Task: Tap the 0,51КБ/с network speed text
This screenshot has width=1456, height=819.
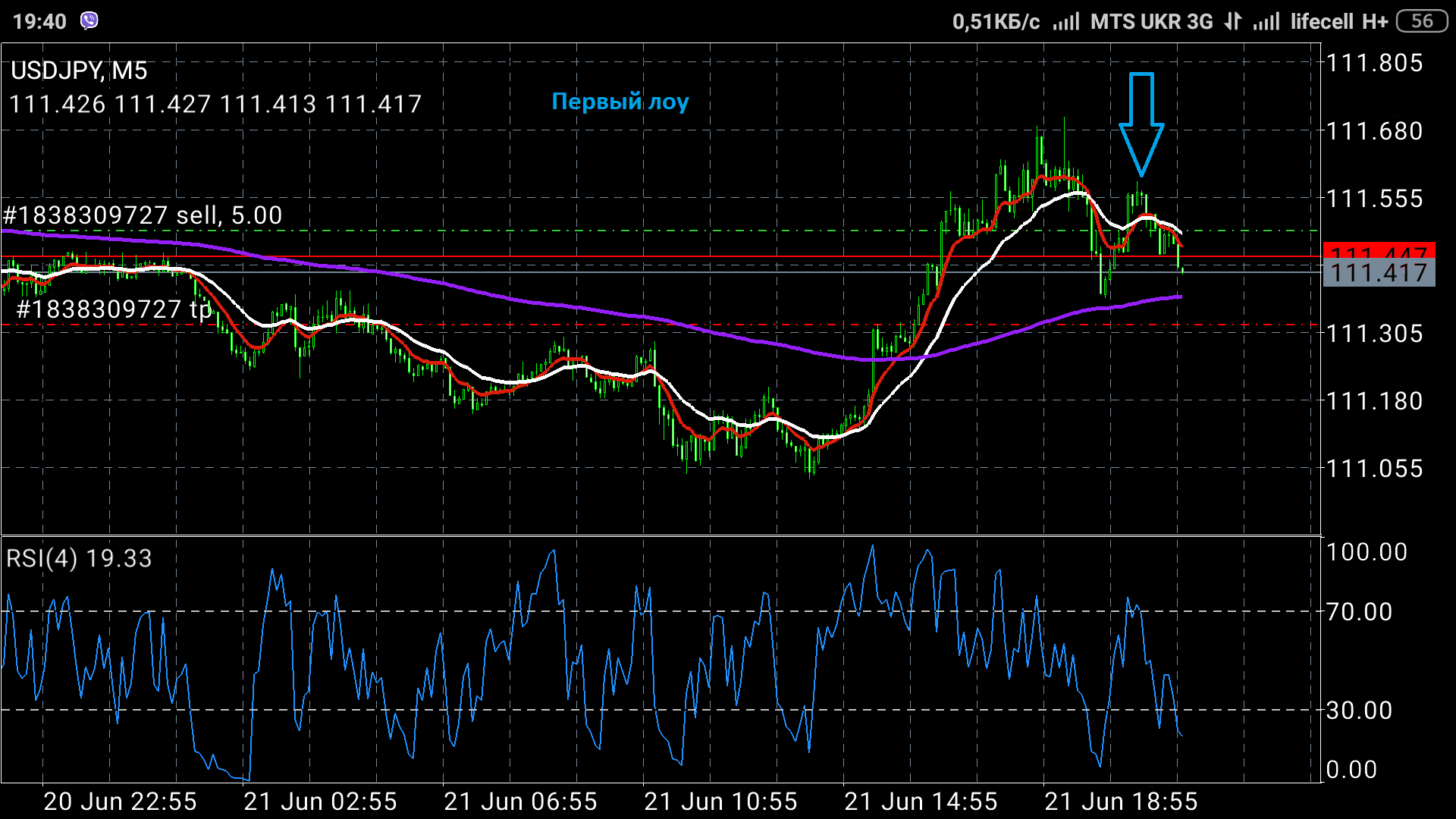Action: pyautogui.click(x=996, y=21)
